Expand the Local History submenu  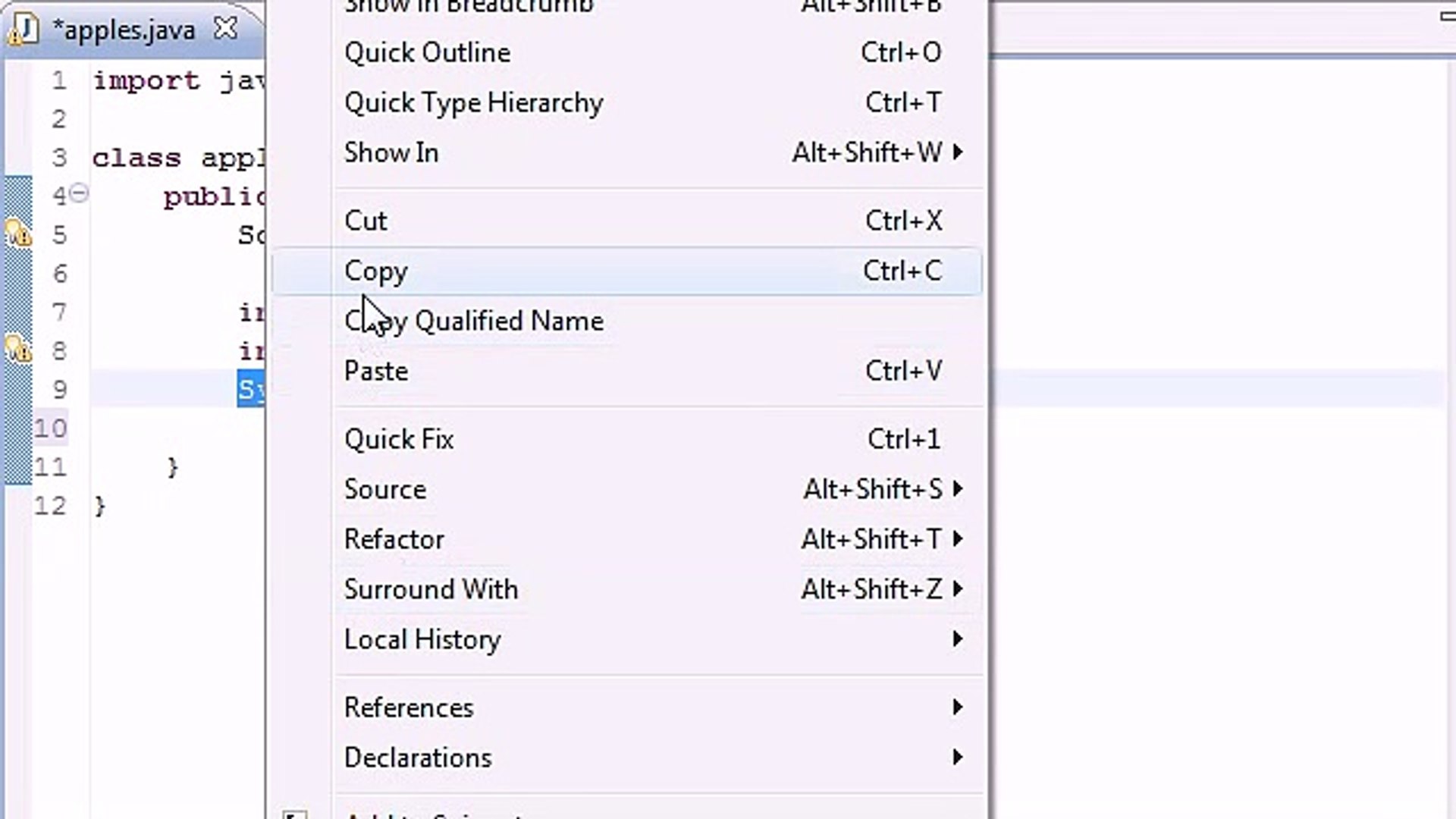click(422, 639)
